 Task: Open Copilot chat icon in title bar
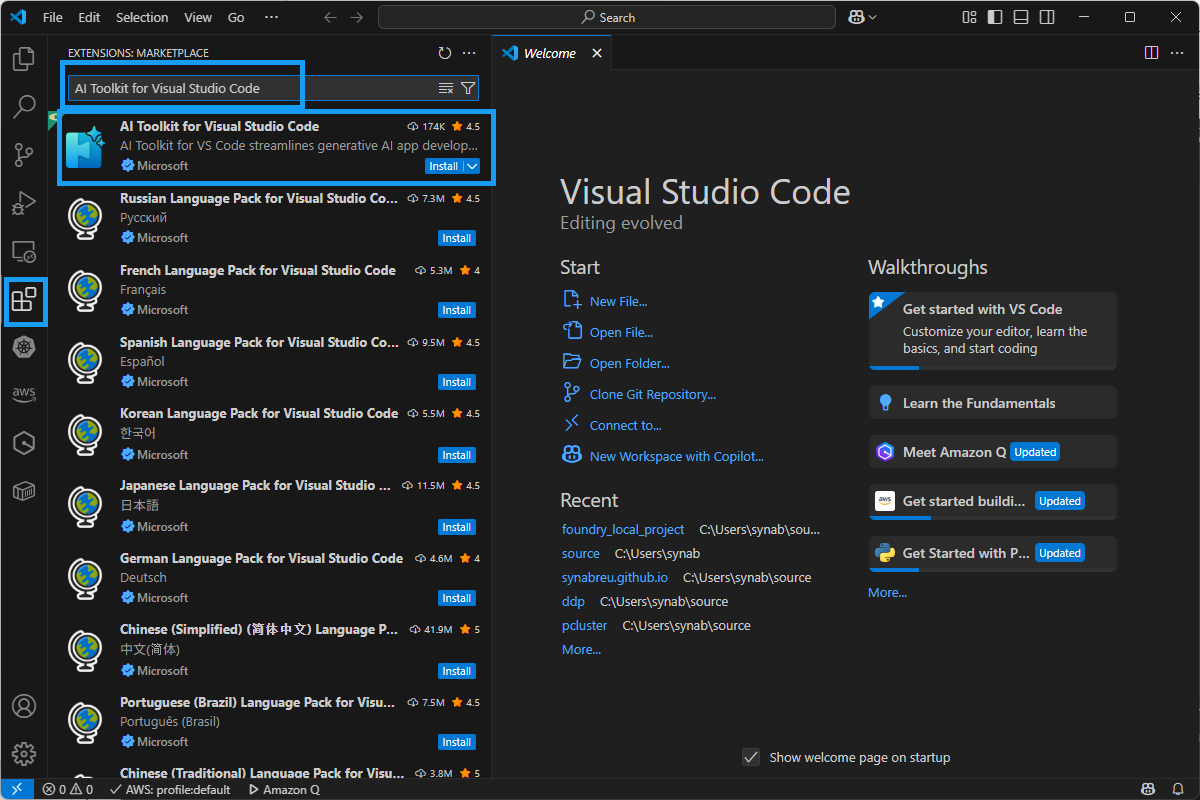pyautogui.click(x=856, y=17)
